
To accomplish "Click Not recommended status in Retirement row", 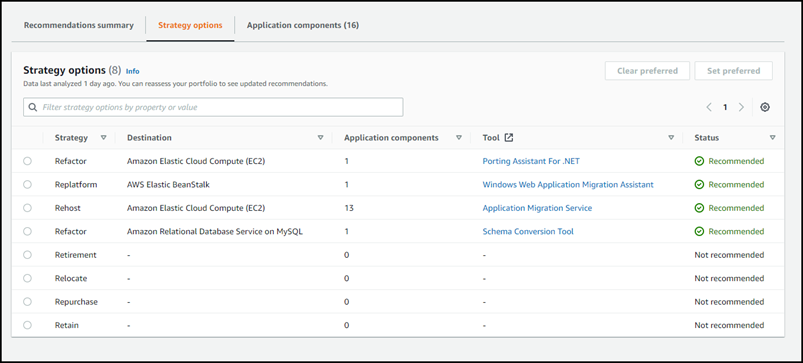I will [x=729, y=255].
